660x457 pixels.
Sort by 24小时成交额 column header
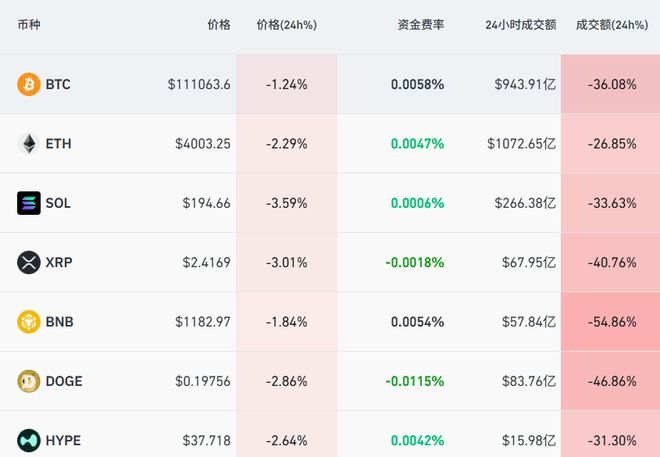(x=521, y=25)
